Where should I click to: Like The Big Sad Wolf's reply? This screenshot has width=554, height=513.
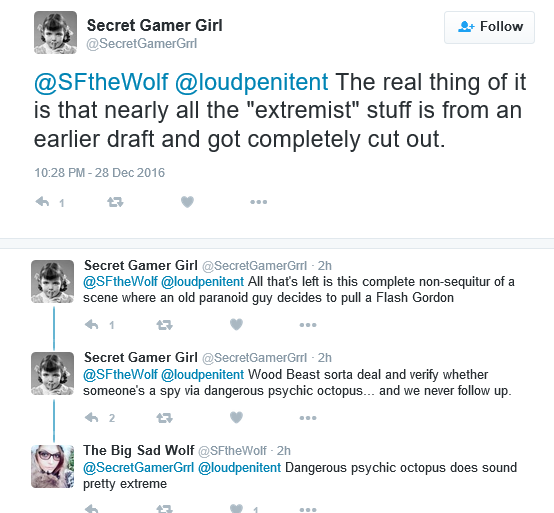236,509
